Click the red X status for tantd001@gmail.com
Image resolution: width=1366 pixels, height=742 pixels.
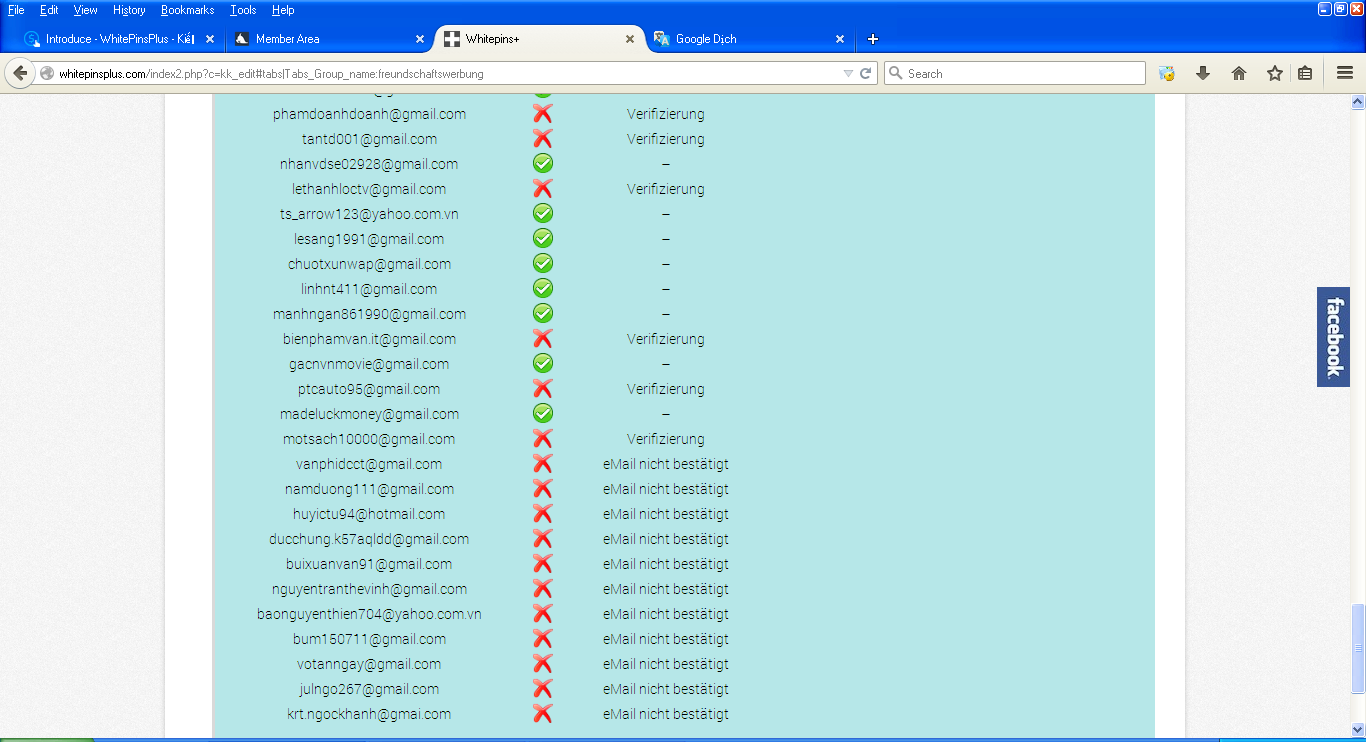click(543, 139)
